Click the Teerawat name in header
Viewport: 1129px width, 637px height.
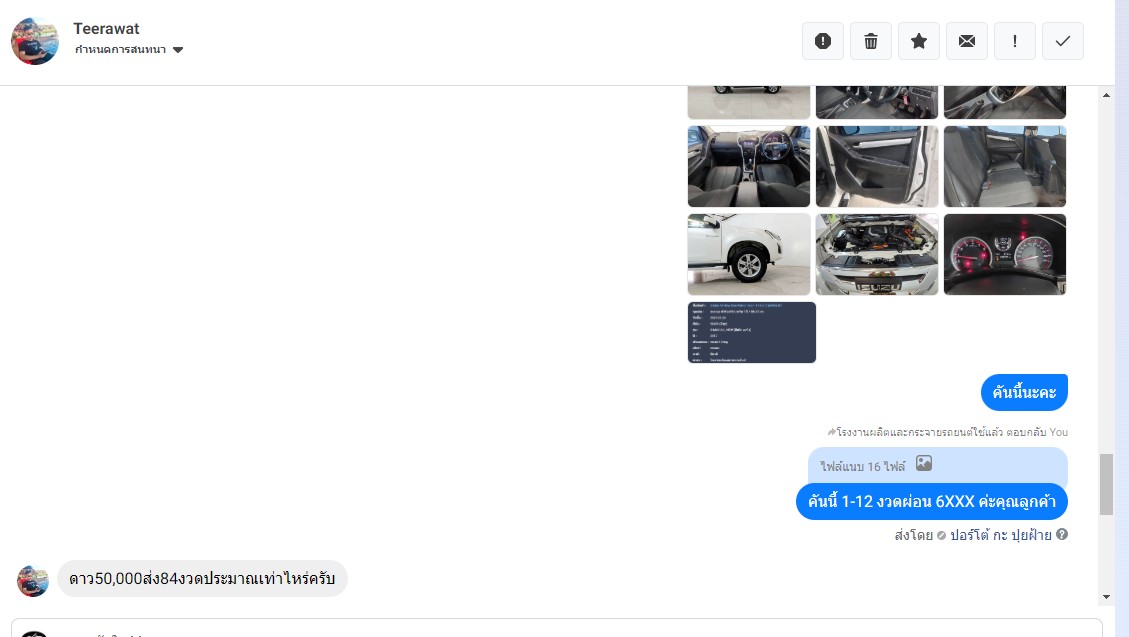106,29
